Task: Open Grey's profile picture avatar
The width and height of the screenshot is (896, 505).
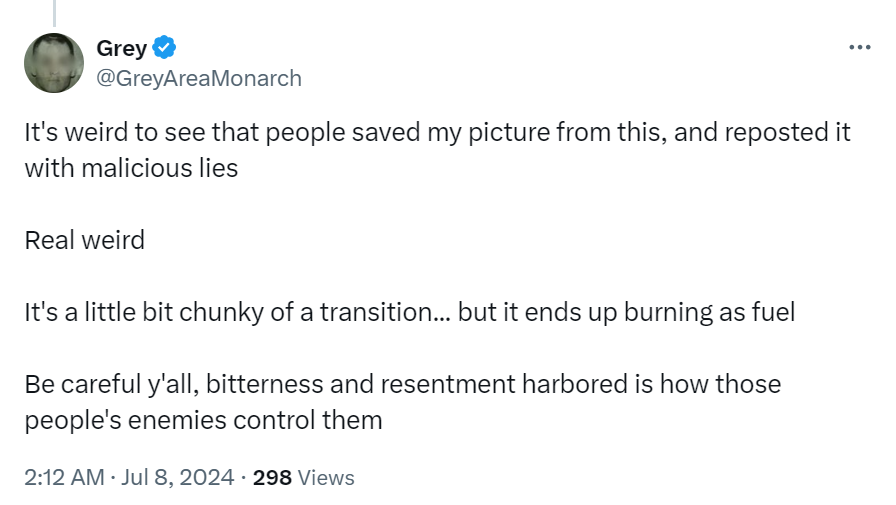Action: tap(53, 63)
